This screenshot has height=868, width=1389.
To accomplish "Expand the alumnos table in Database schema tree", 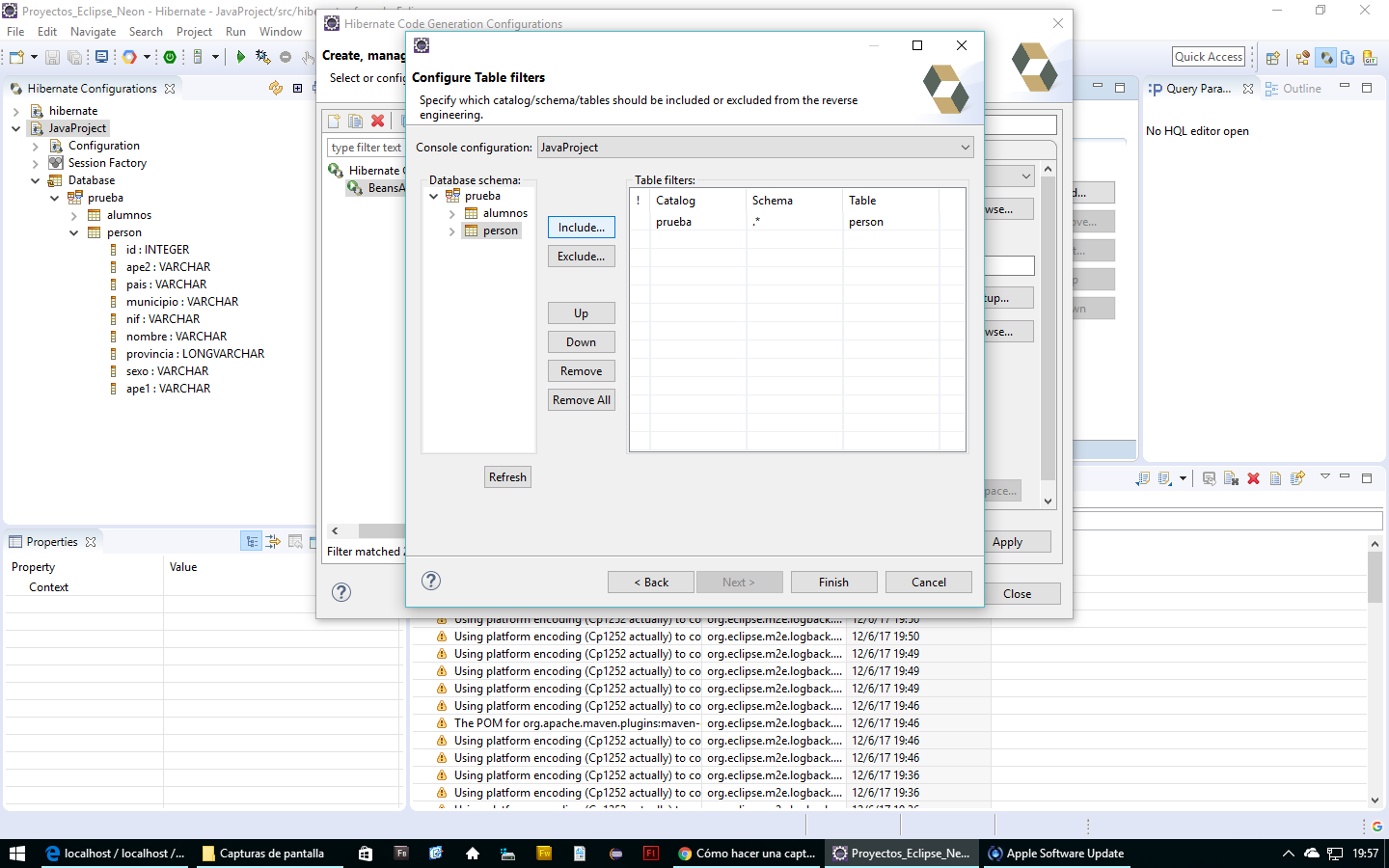I will tap(451, 213).
